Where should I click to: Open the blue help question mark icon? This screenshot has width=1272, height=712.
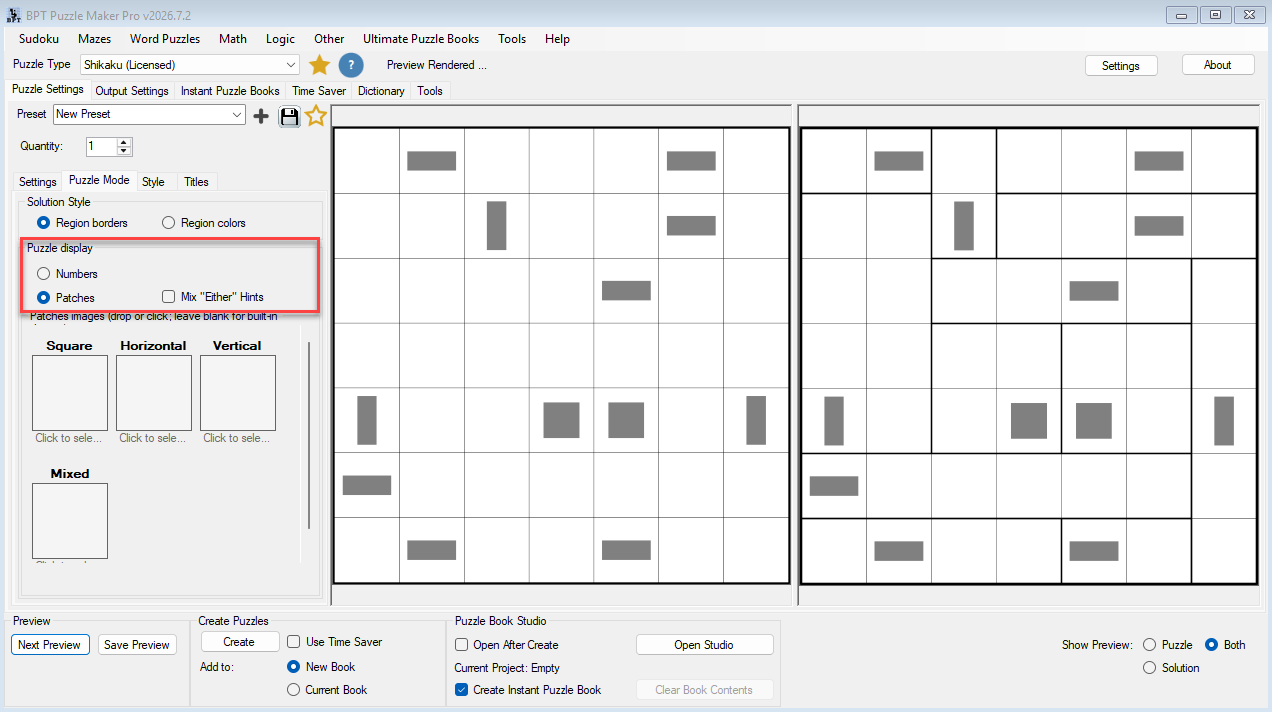(x=350, y=65)
